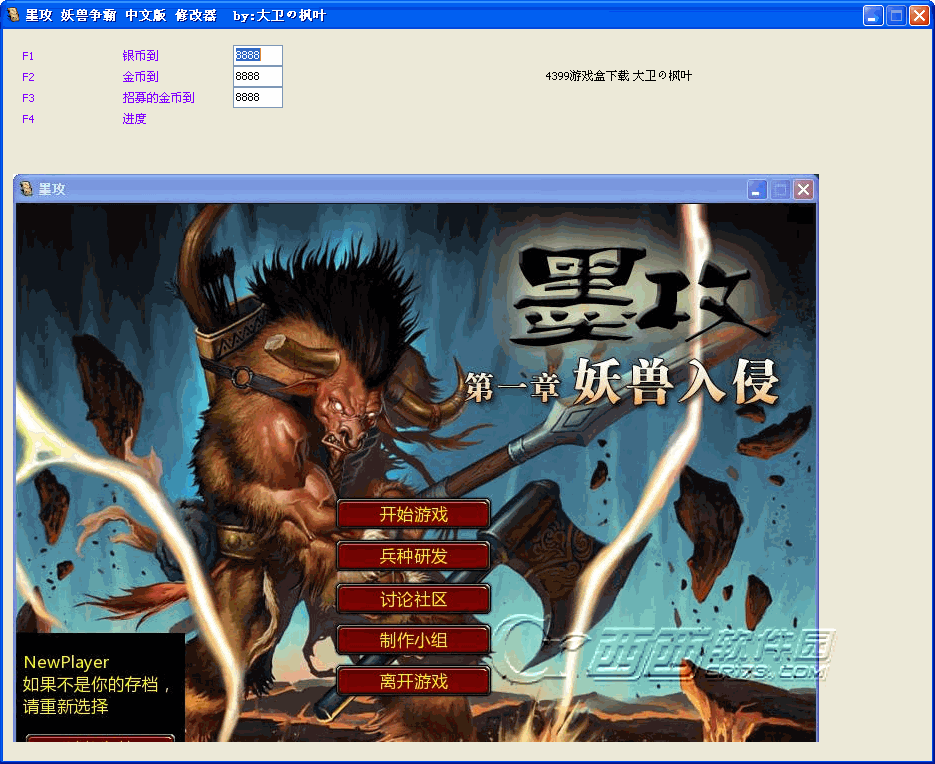The height and width of the screenshot is (764, 935).
Task: Click the F3 hotkey label
Action: (28, 98)
